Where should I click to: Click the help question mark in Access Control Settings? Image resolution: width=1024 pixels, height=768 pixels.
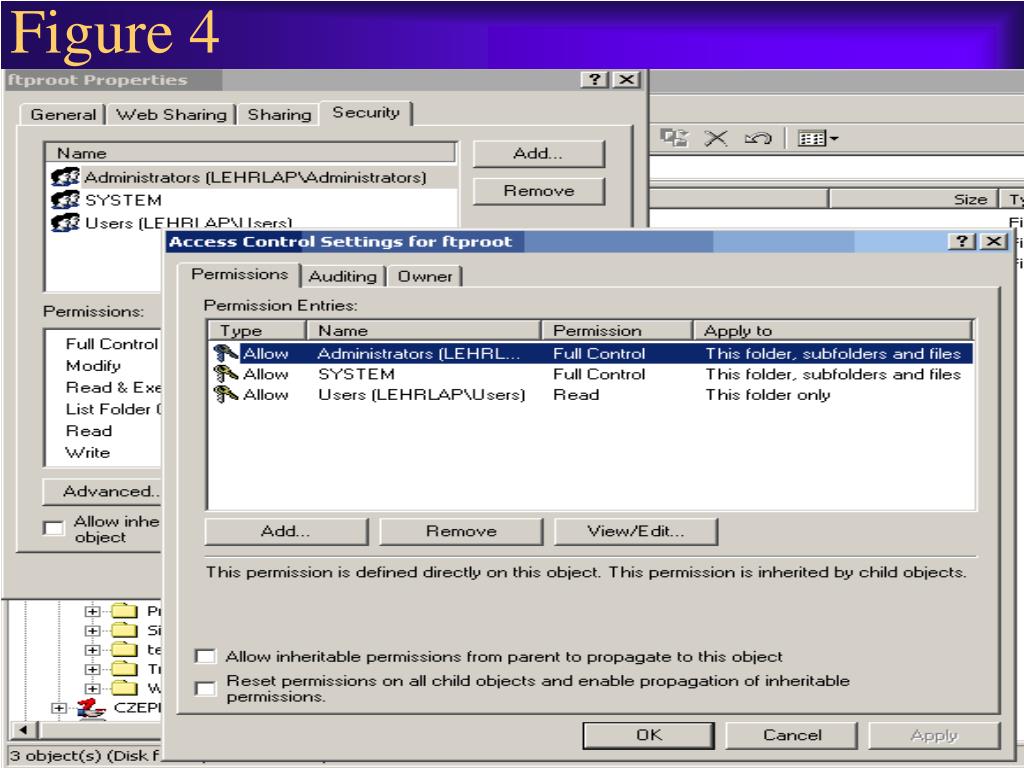[961, 242]
